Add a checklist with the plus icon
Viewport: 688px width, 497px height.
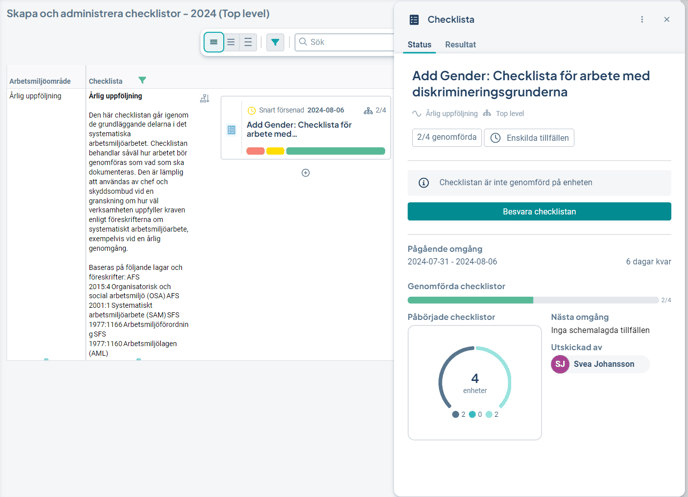306,173
